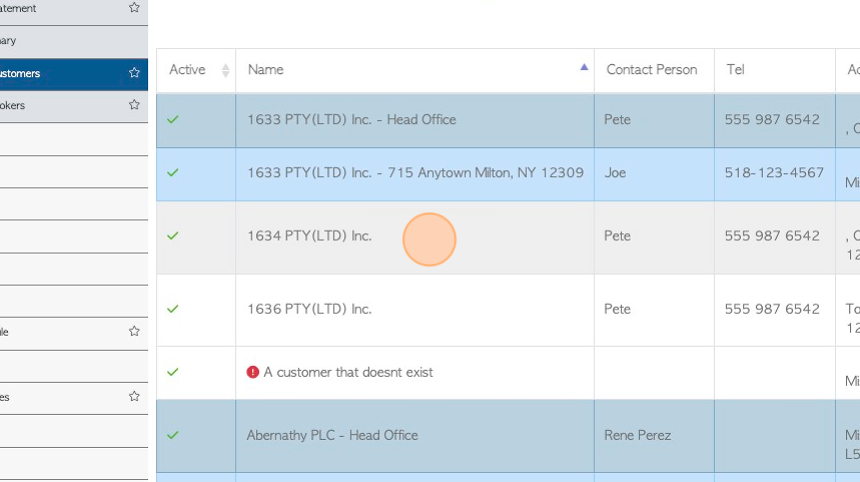
Task: Open customer 1633 PTY(LTD) Inc. - Head Office
Action: coord(352,120)
